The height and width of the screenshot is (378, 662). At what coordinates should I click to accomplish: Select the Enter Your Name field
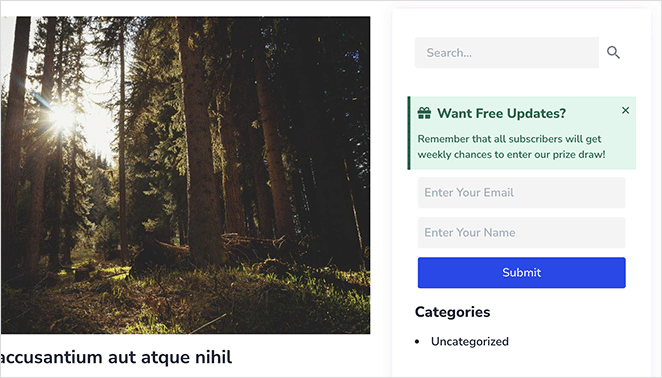click(x=521, y=233)
